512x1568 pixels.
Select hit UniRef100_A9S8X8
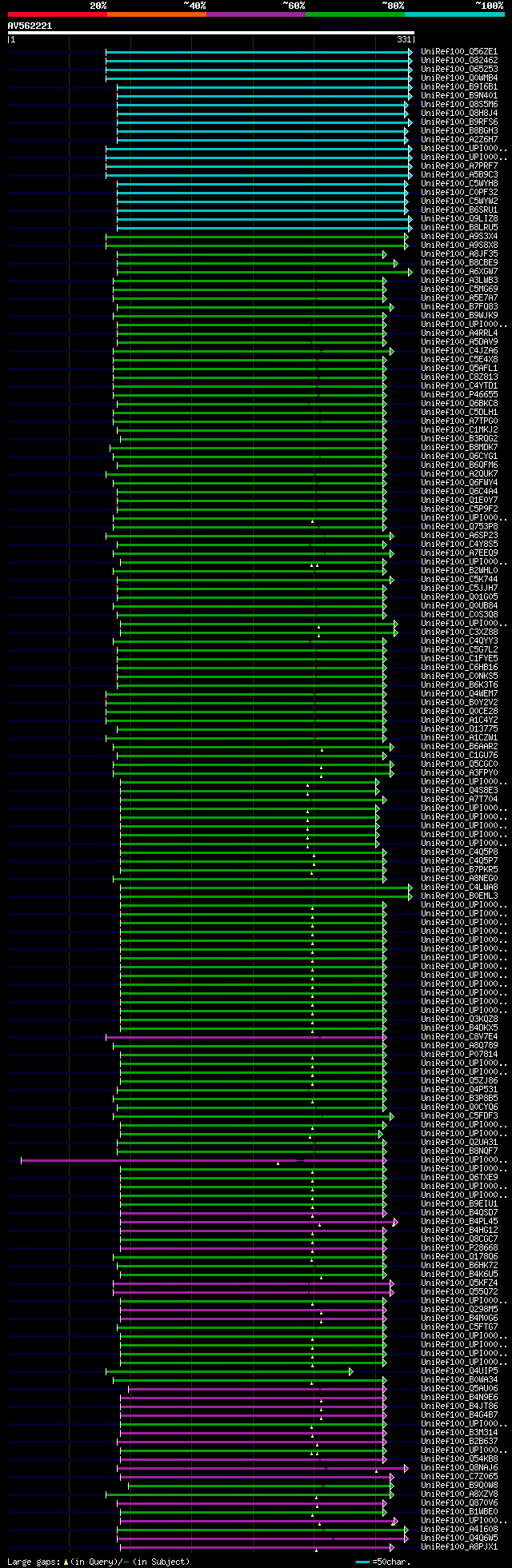(459, 245)
